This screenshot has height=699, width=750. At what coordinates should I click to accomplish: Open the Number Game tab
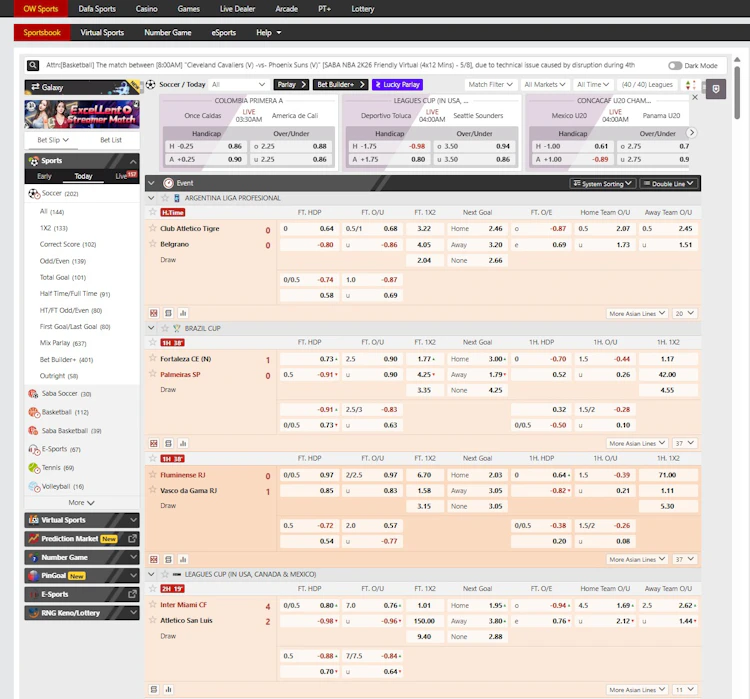coord(168,33)
